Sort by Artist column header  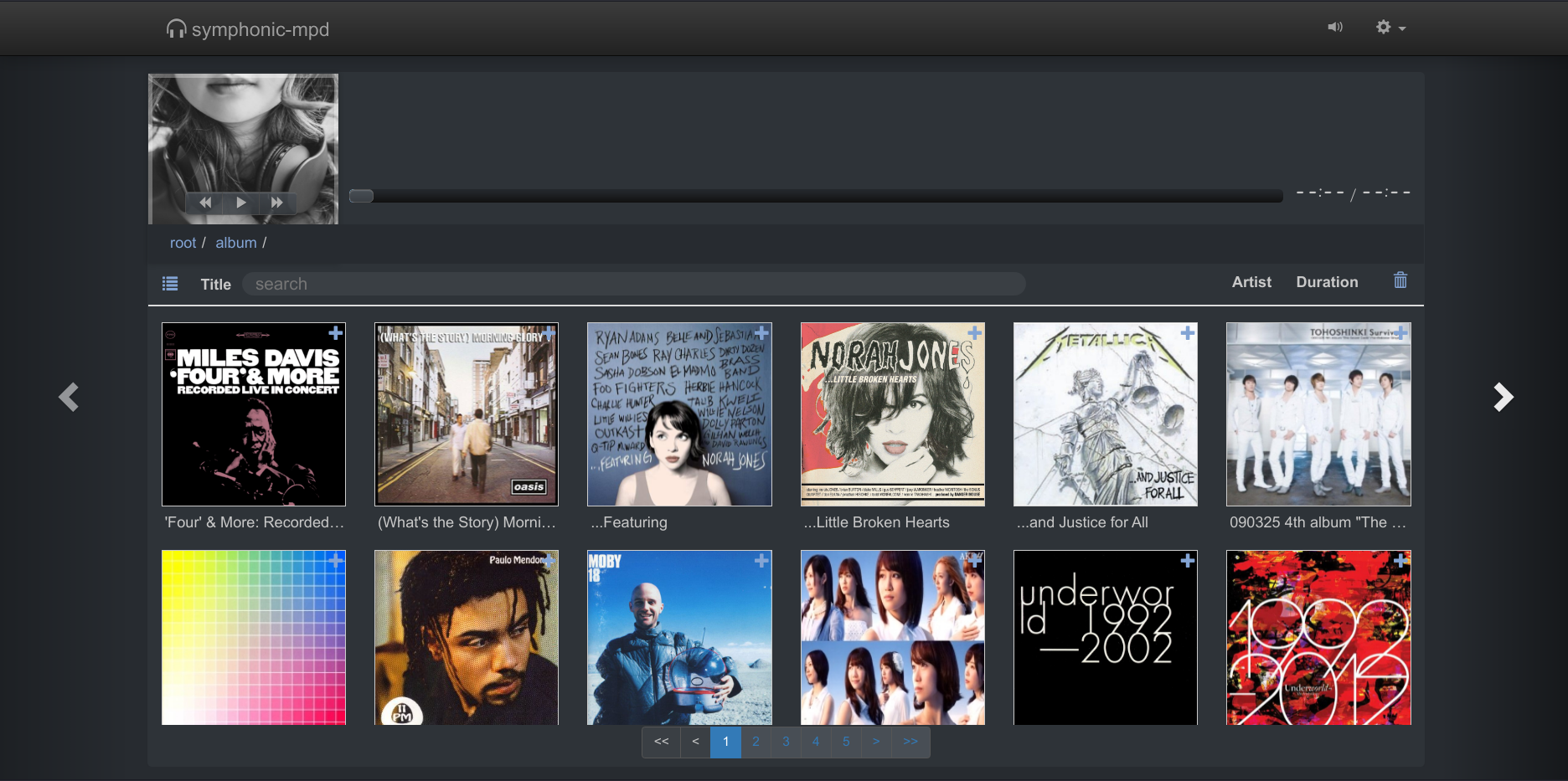(x=1251, y=282)
